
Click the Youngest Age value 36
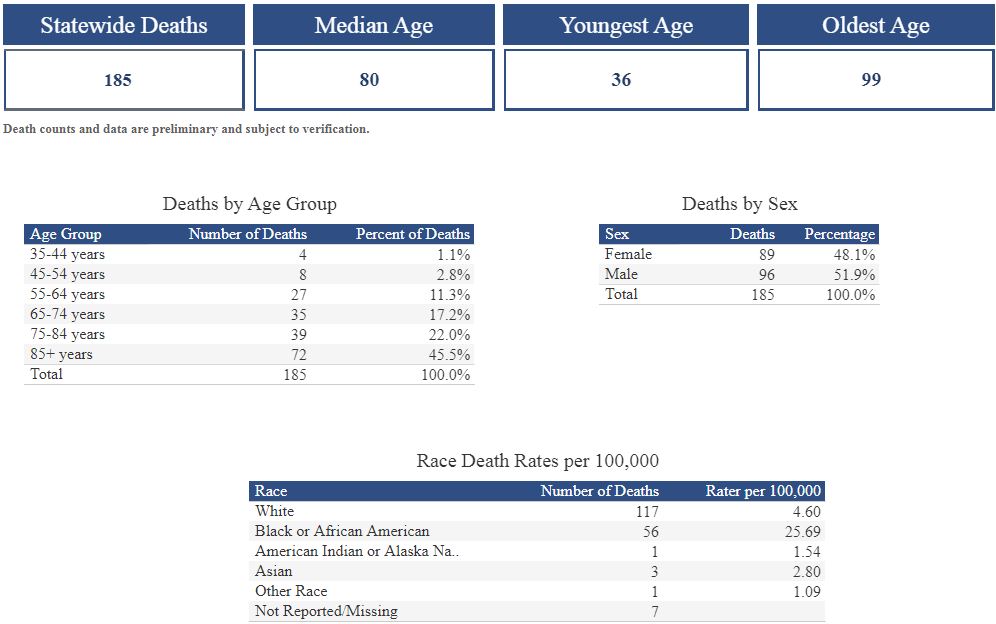621,80
